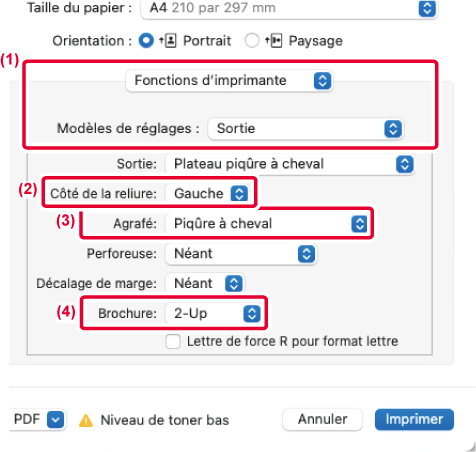Click the PDF dropdown arrow icon

coord(55,419)
